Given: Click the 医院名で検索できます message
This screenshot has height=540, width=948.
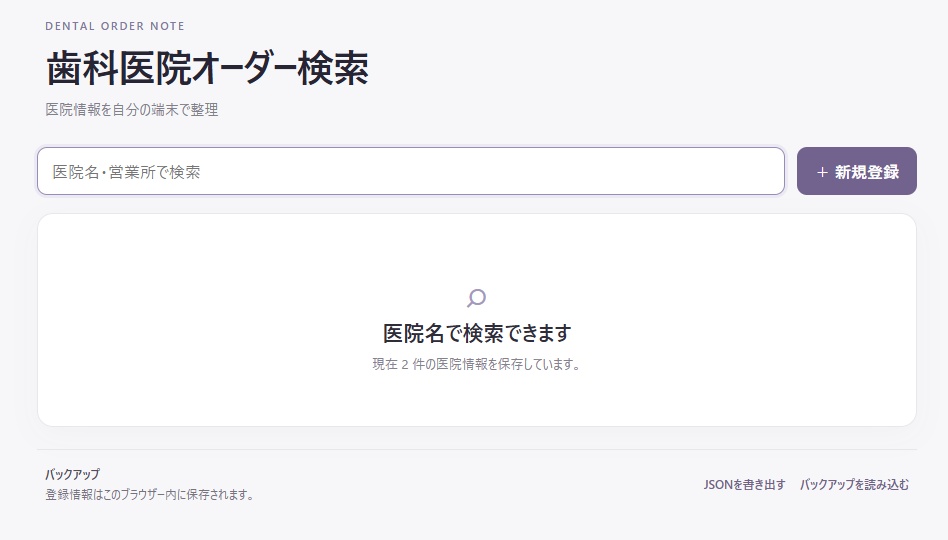Looking at the screenshot, I should coord(476,333).
